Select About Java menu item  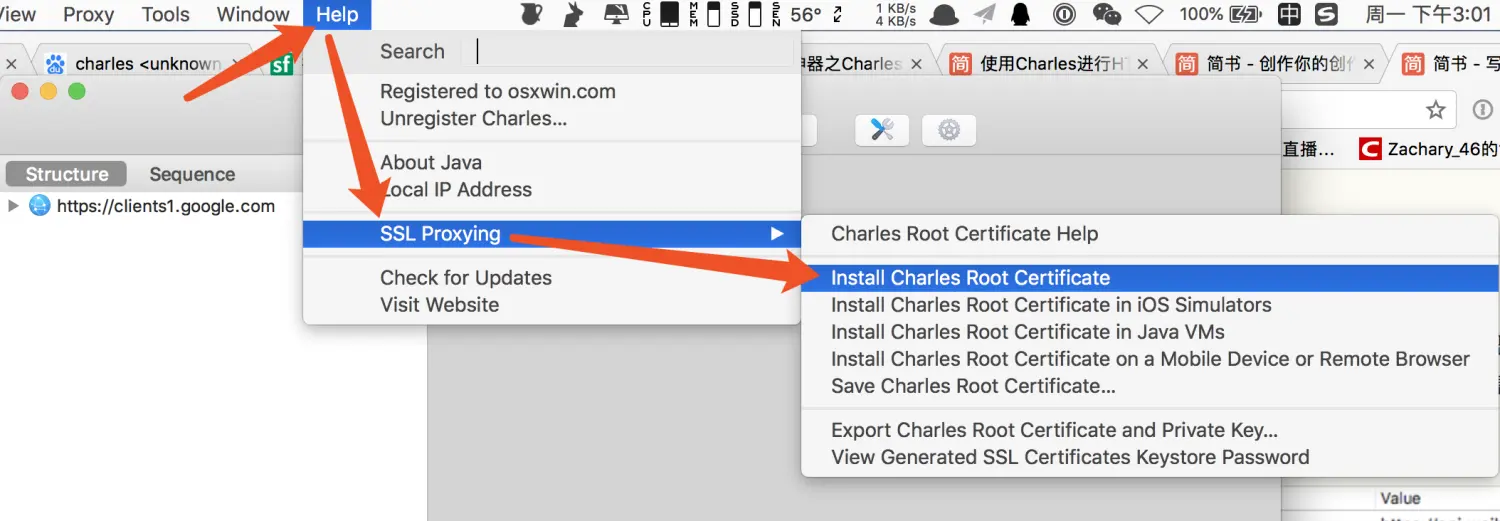click(552, 162)
